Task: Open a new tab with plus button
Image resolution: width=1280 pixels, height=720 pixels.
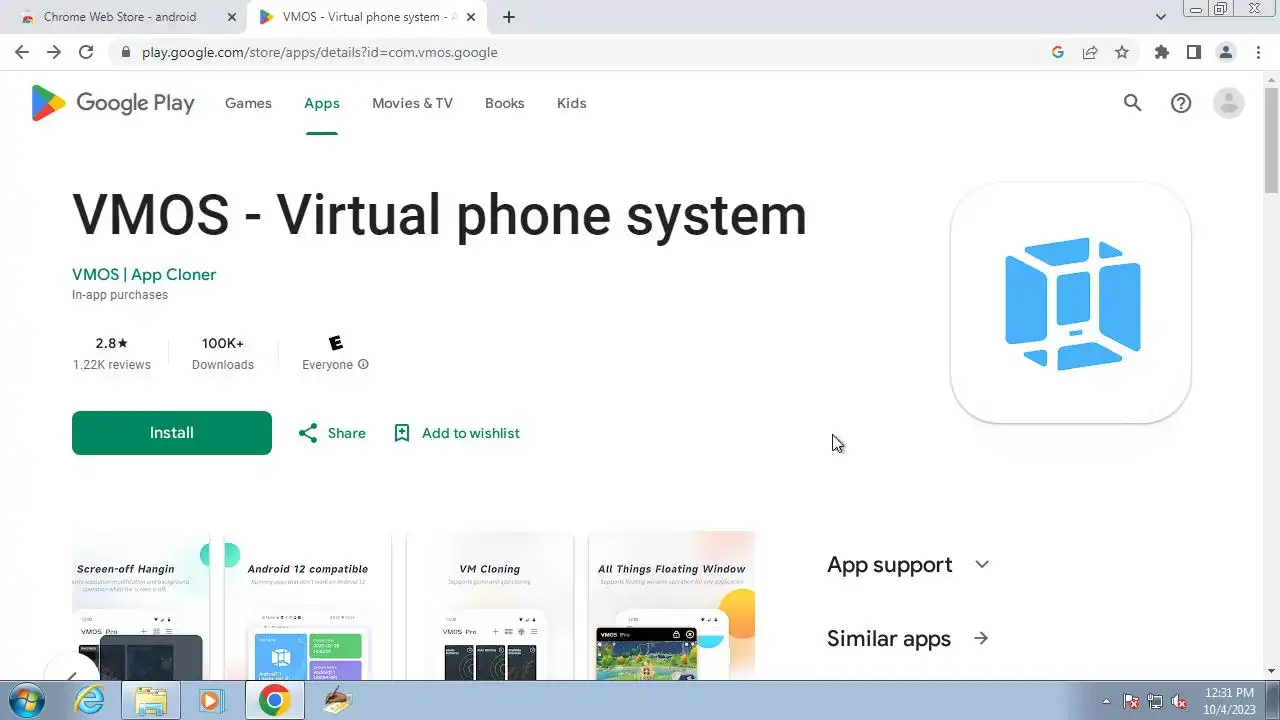Action: tap(509, 17)
